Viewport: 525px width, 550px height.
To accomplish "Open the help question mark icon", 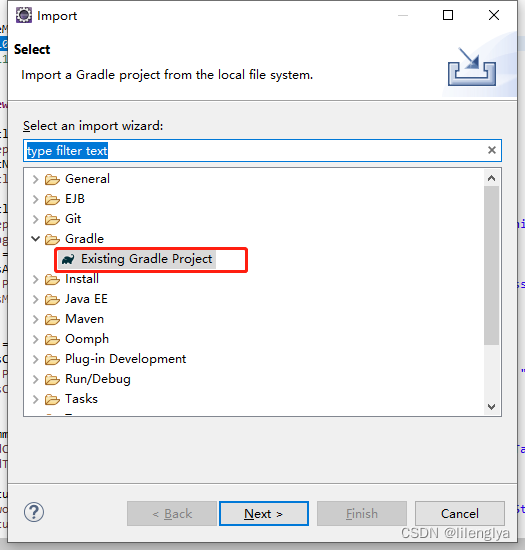I will 34,512.
